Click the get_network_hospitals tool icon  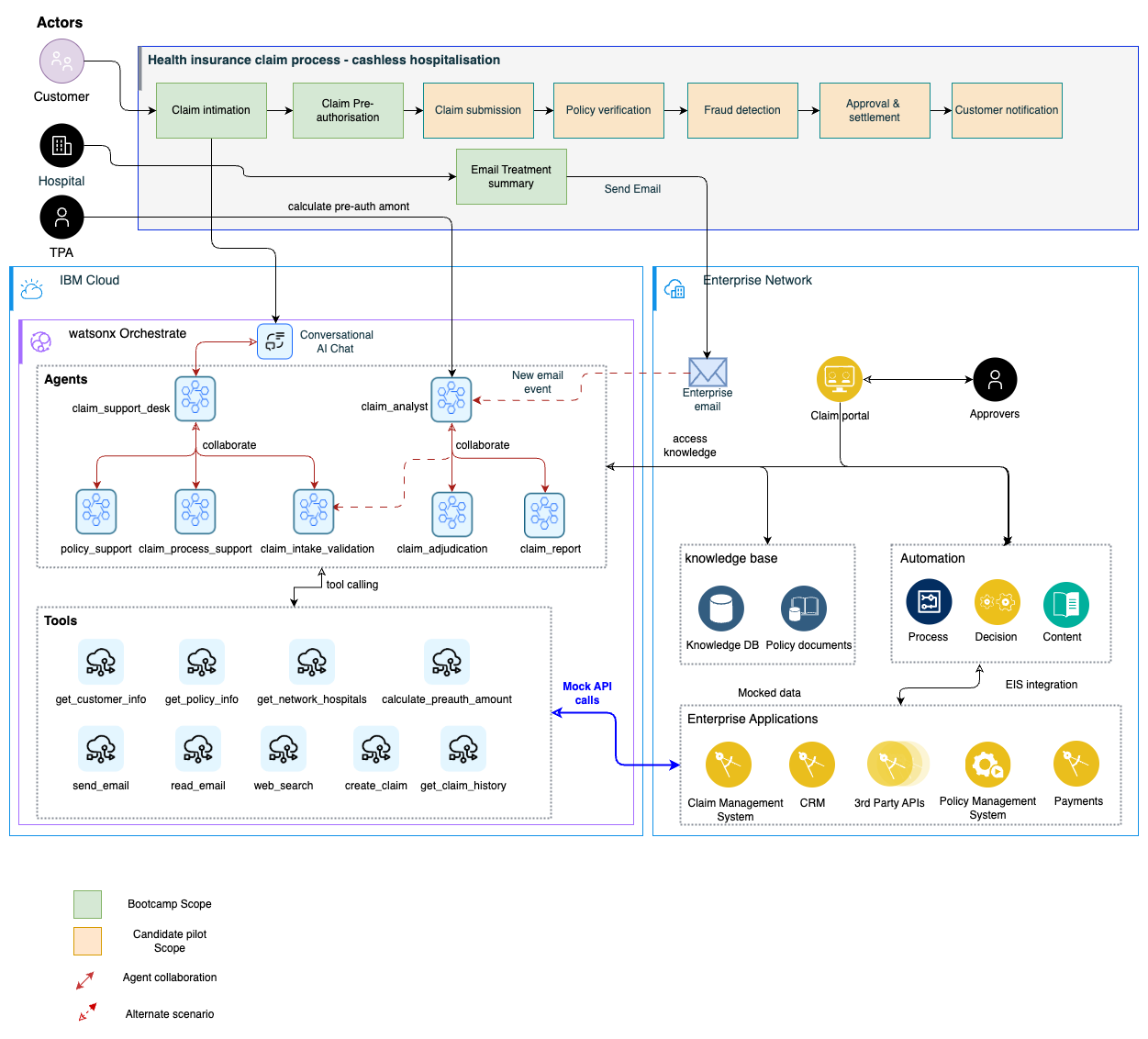pyautogui.click(x=312, y=662)
